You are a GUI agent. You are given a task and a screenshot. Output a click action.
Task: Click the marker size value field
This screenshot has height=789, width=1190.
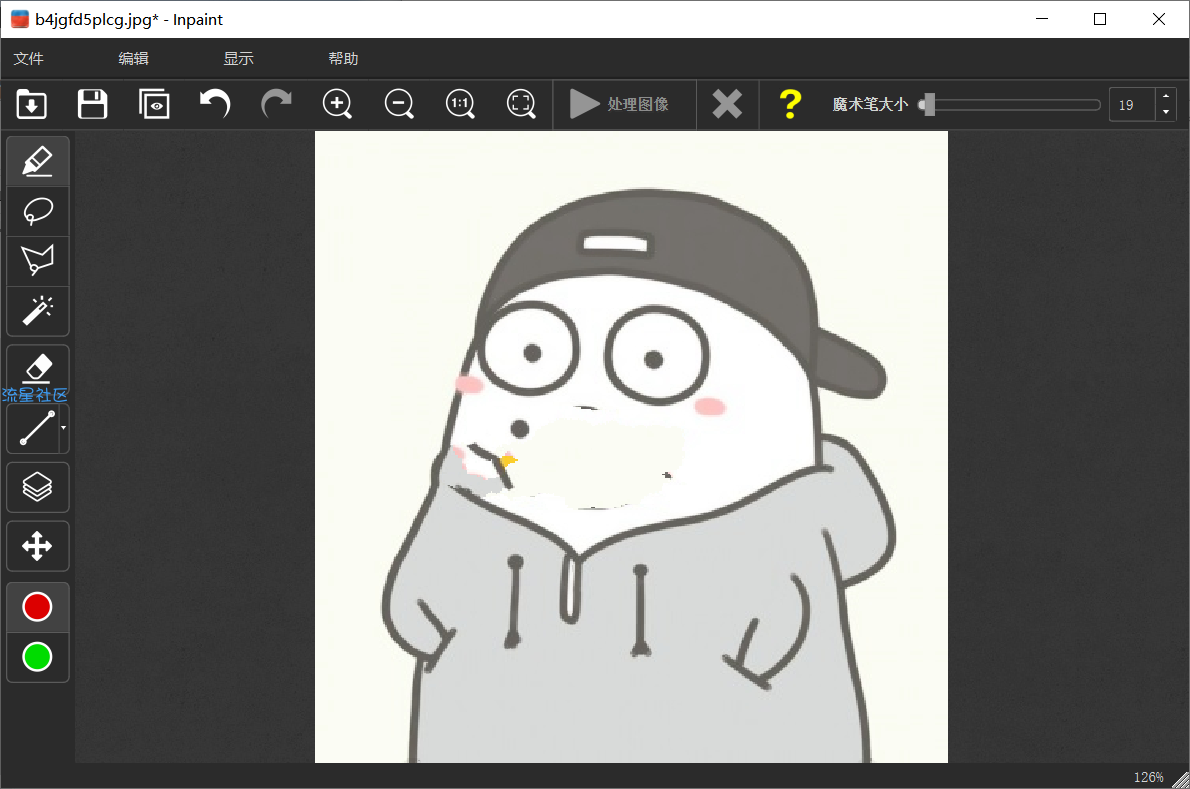1132,105
